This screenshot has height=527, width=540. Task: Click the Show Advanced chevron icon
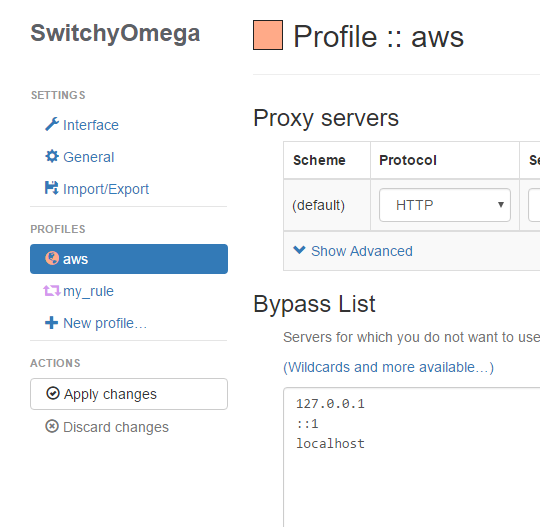(299, 250)
